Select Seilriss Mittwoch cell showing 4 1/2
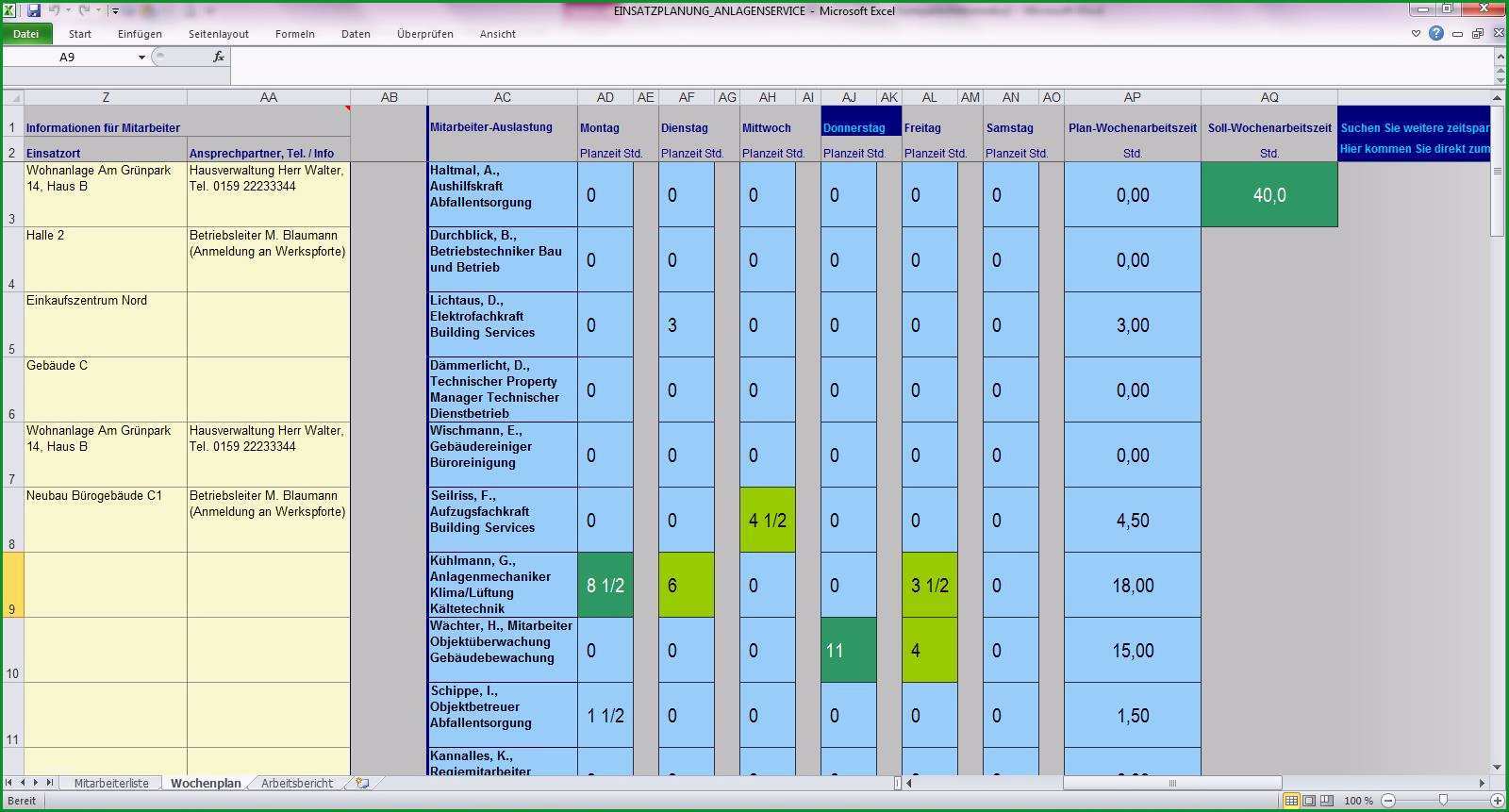This screenshot has height=812, width=1509. [768, 520]
